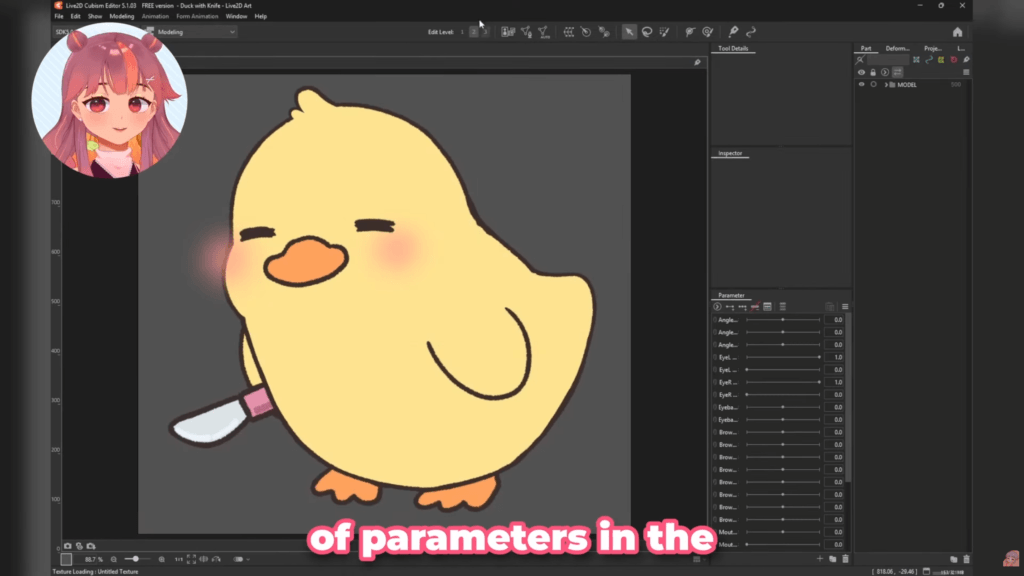Screen dimensions: 1024x576
Task: Select the Parameter tab
Action: click(x=731, y=295)
